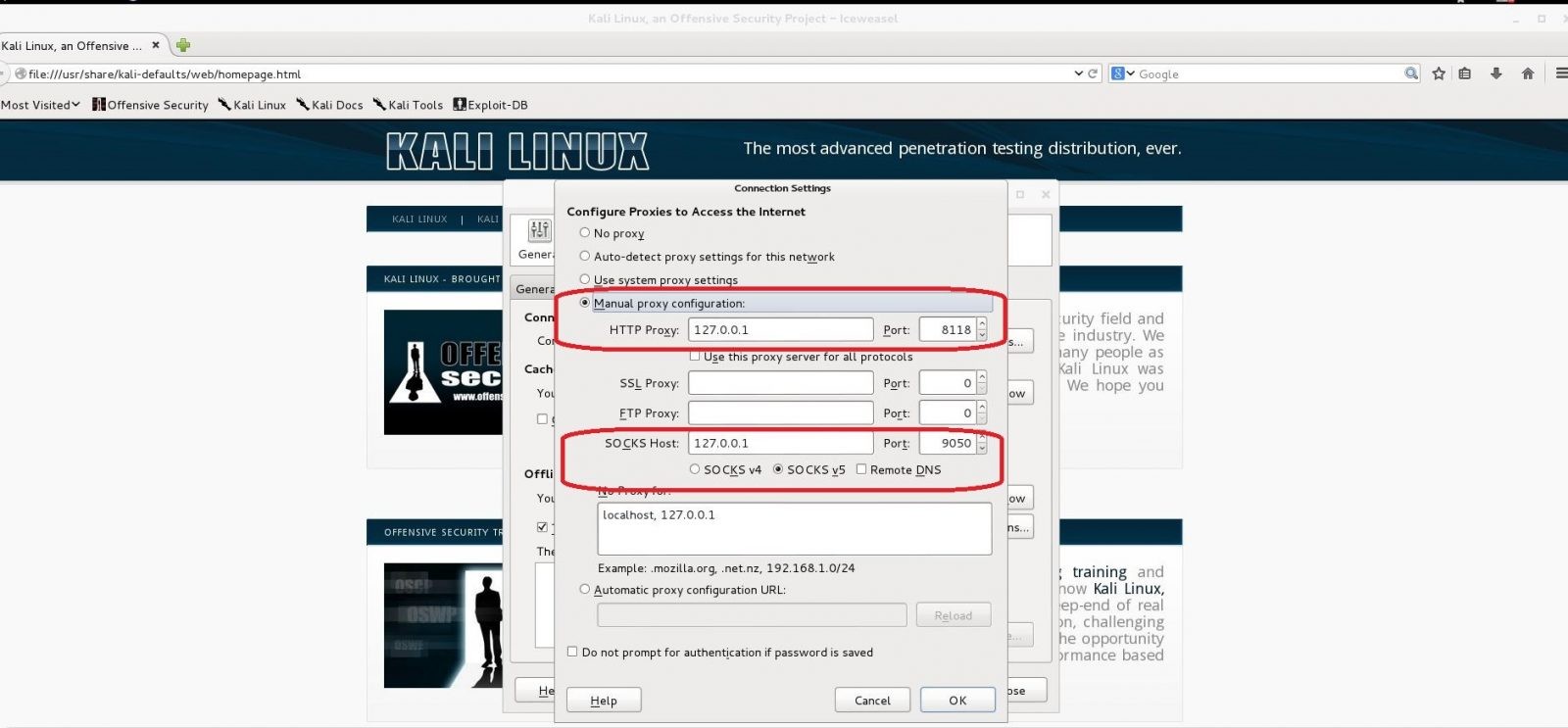Open the URL history dropdown arrow
This screenshot has height=728, width=1568.
point(1078,73)
